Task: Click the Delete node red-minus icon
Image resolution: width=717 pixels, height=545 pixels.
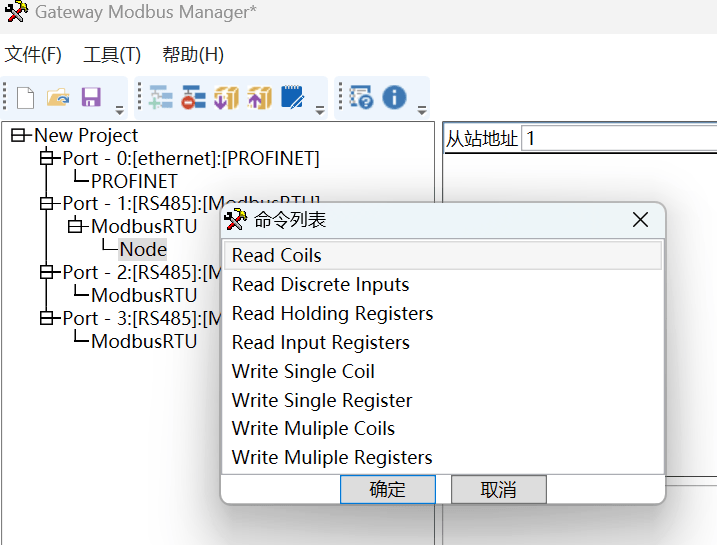Action: click(193, 97)
